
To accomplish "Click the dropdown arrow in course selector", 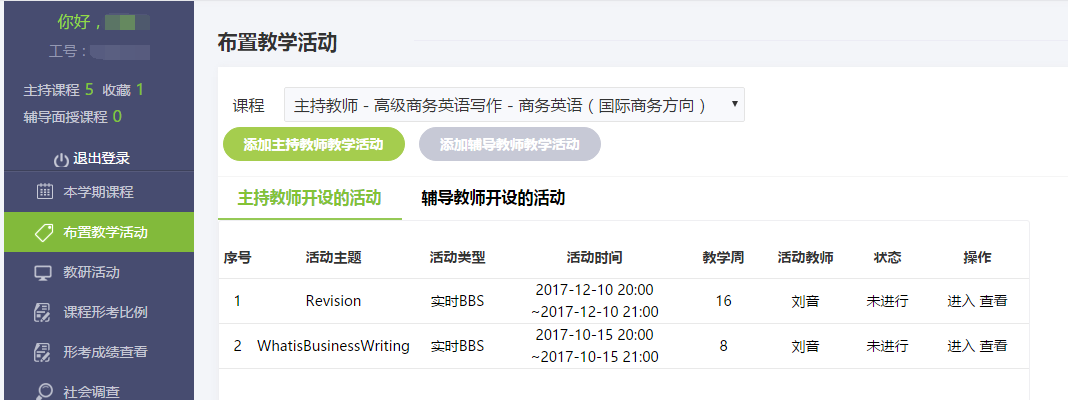I will point(734,104).
